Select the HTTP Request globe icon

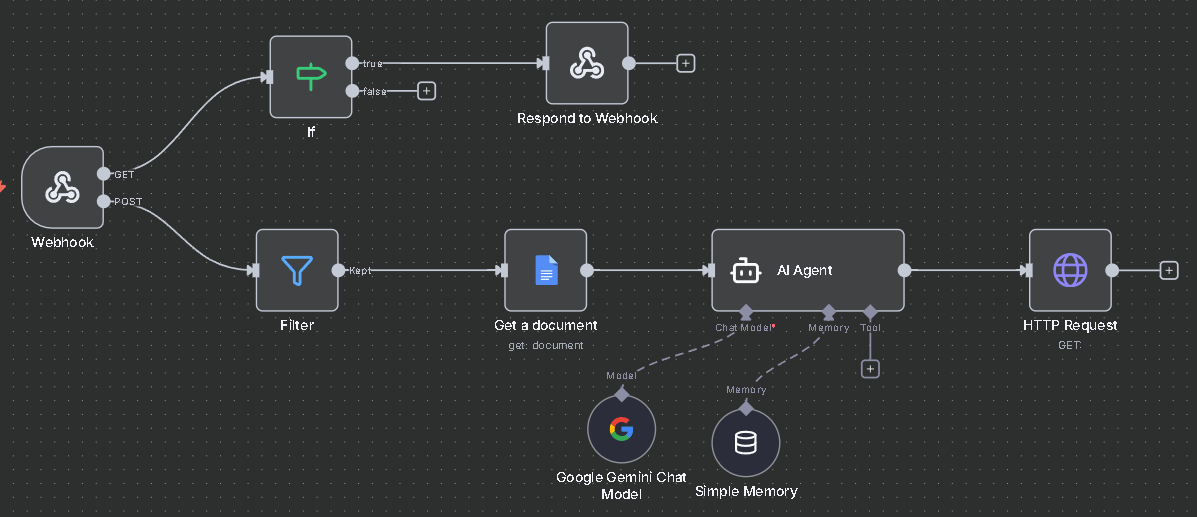(x=1070, y=270)
